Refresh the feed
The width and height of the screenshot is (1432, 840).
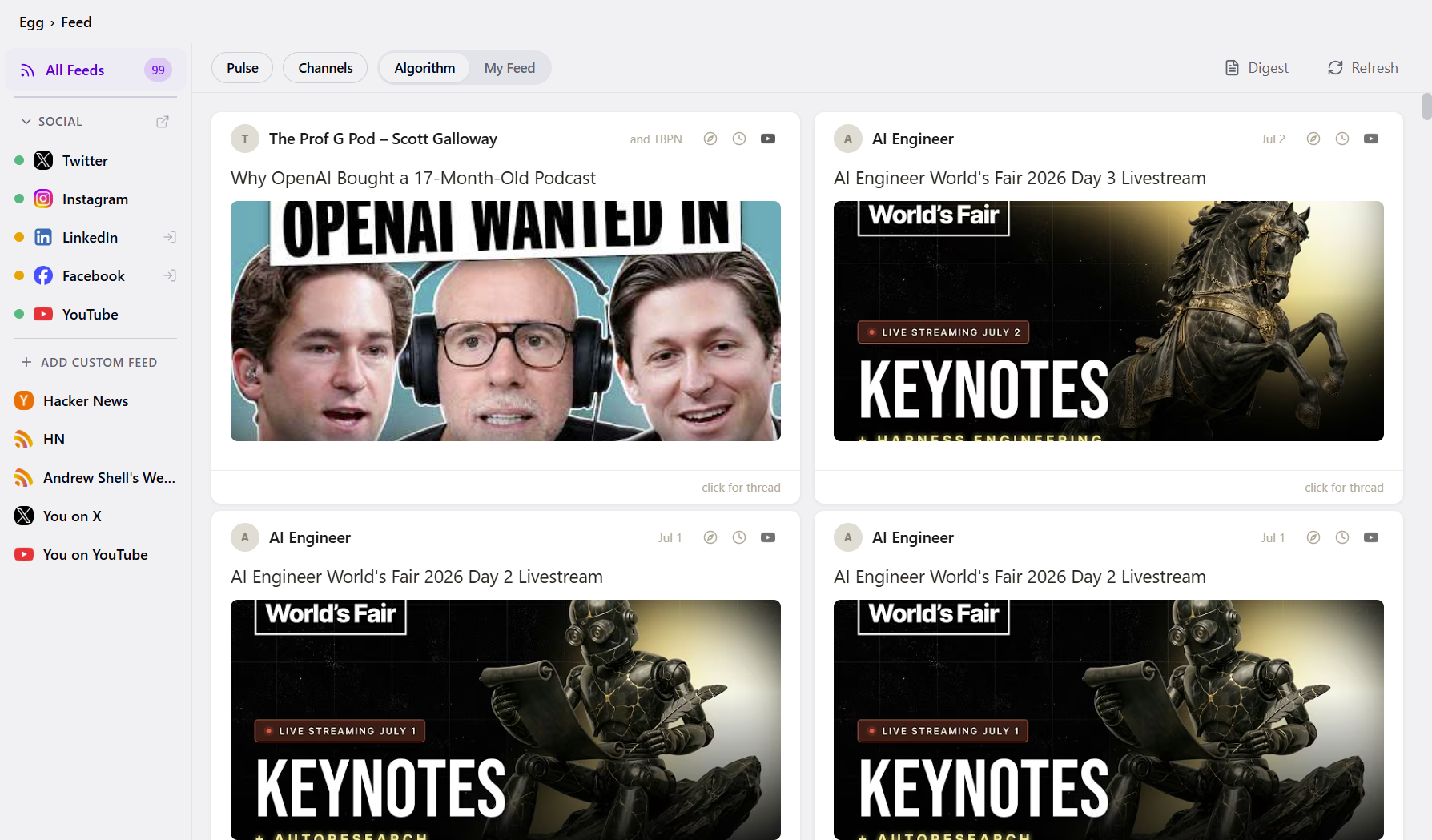1363,68
